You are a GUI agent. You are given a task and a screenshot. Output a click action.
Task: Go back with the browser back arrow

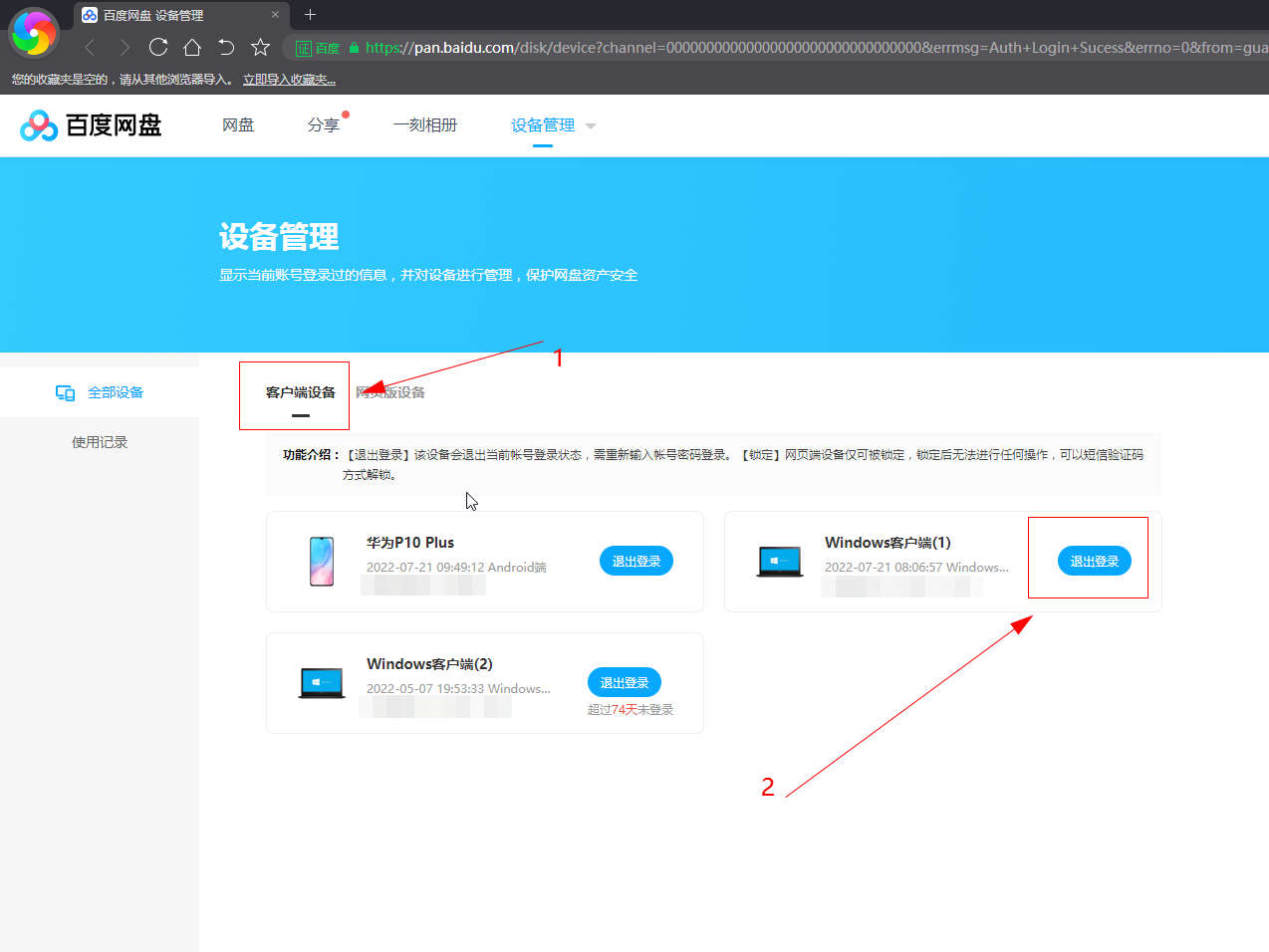(90, 47)
